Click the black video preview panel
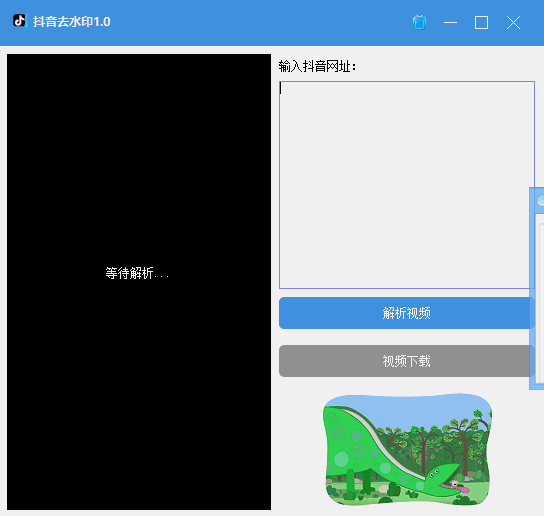The height and width of the screenshot is (516, 544). click(139, 282)
